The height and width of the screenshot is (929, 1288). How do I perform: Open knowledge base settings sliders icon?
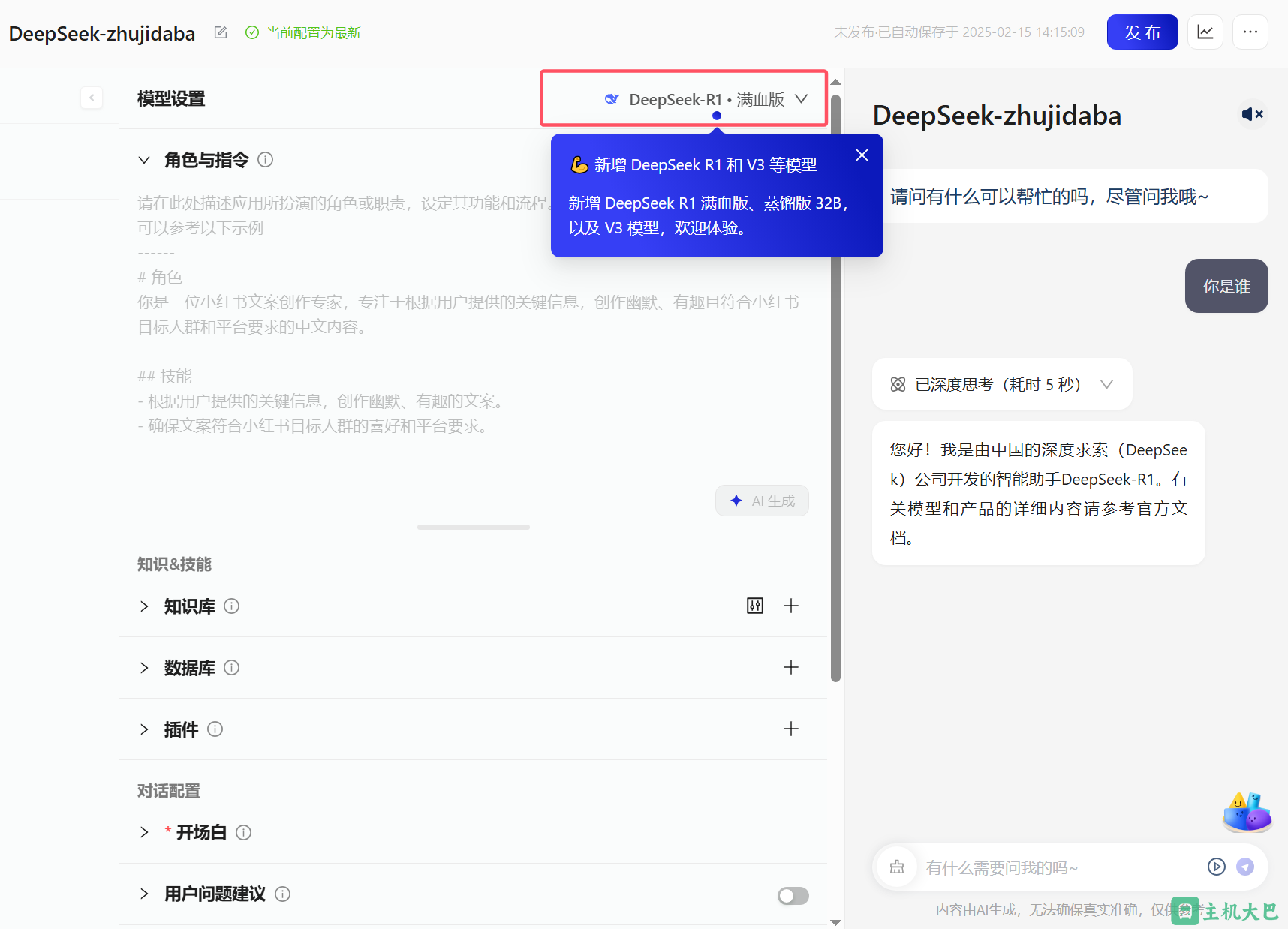755,606
